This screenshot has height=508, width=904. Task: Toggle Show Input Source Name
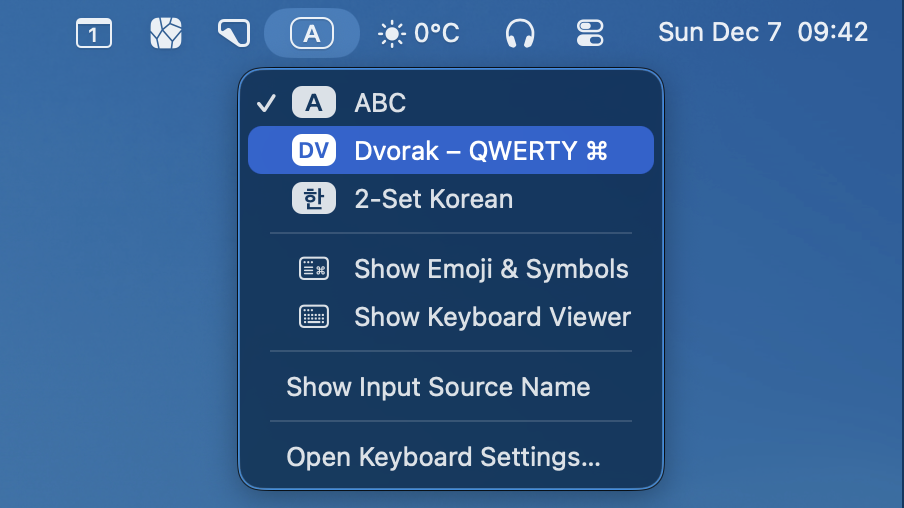click(x=451, y=386)
